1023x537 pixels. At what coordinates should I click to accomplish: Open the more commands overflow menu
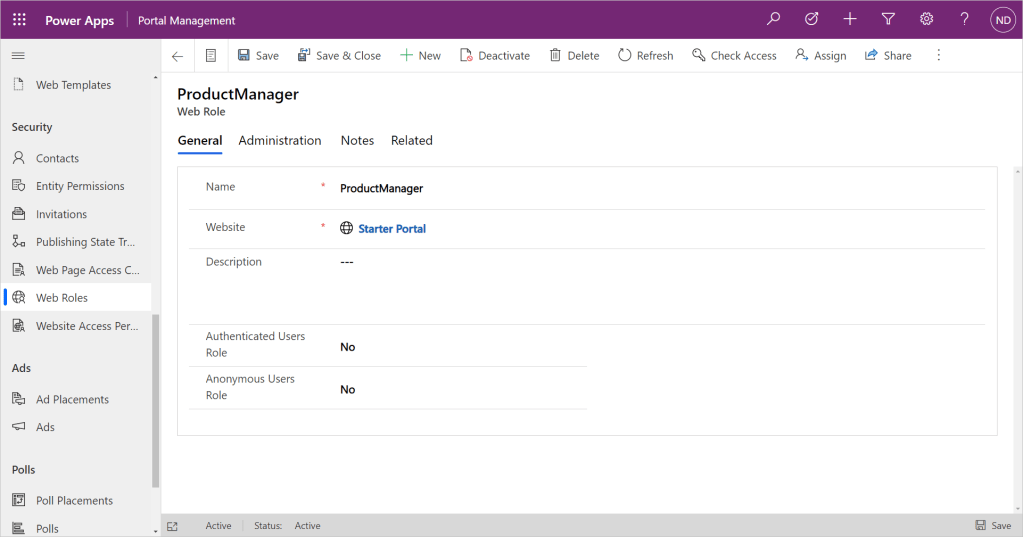click(x=938, y=56)
